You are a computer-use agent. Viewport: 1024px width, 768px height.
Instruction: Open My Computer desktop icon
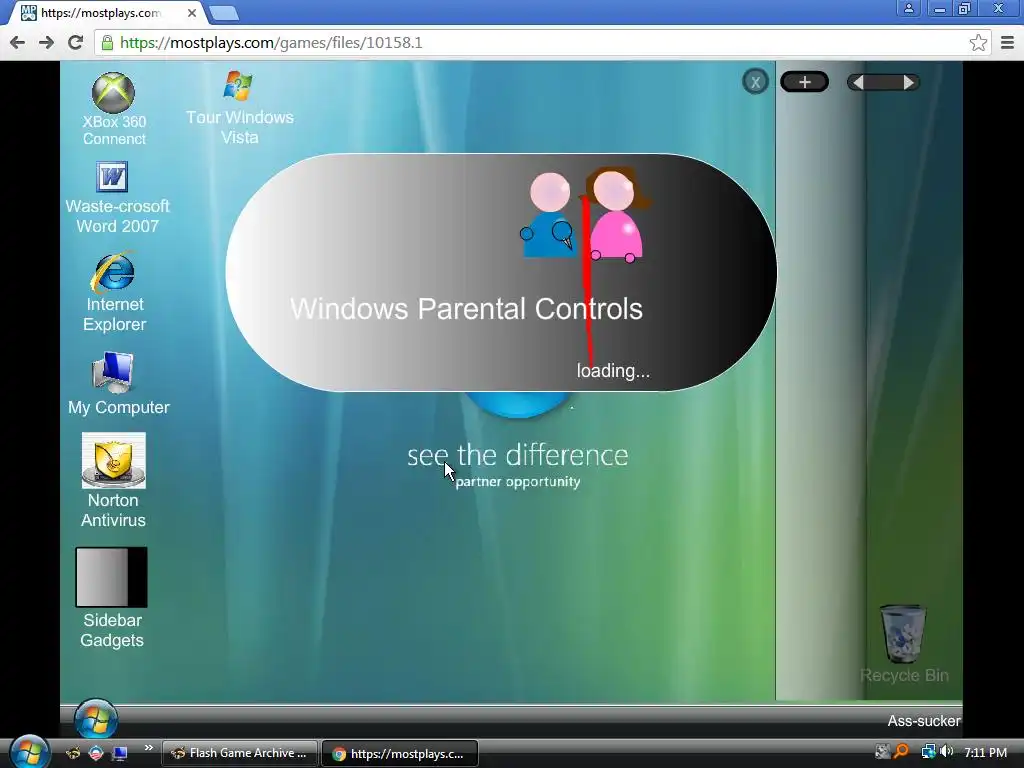pos(118,383)
